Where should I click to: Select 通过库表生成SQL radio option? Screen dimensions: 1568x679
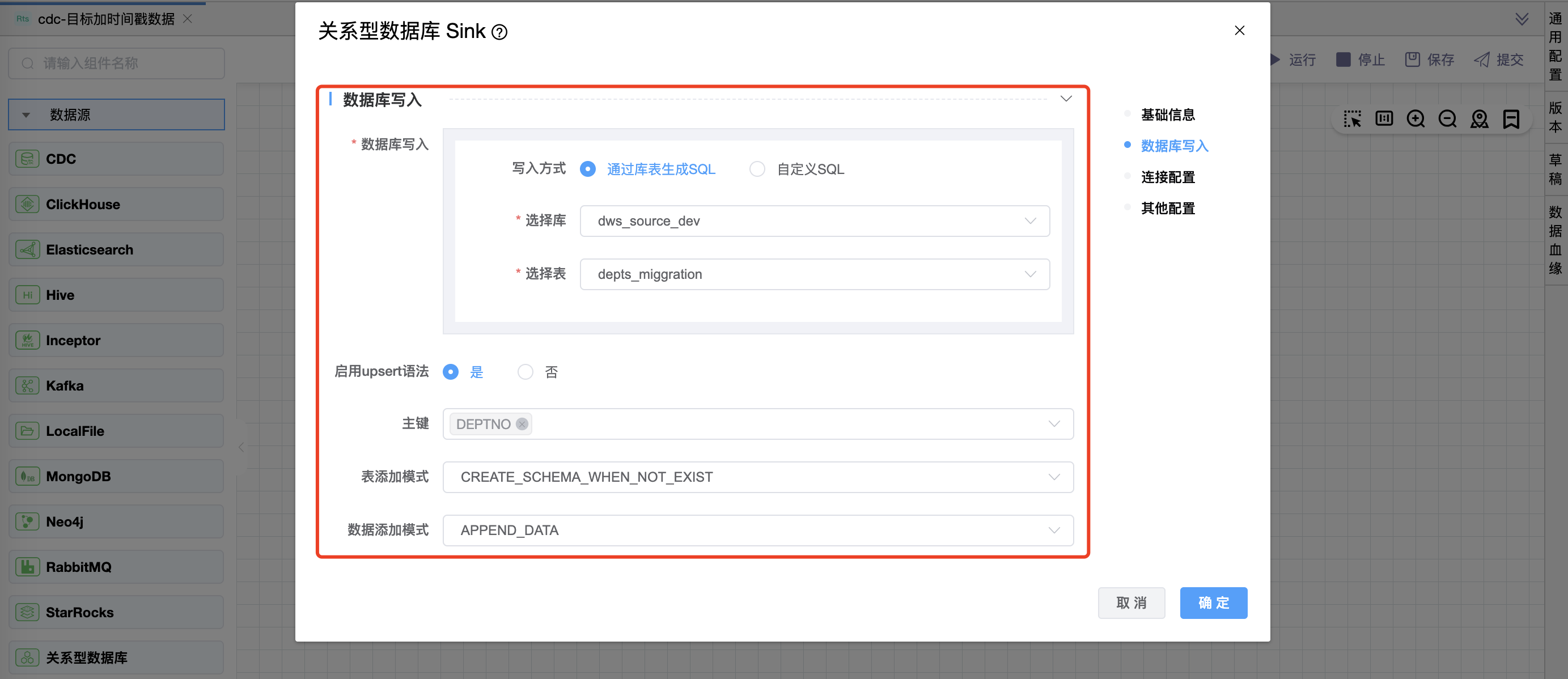[x=587, y=169]
